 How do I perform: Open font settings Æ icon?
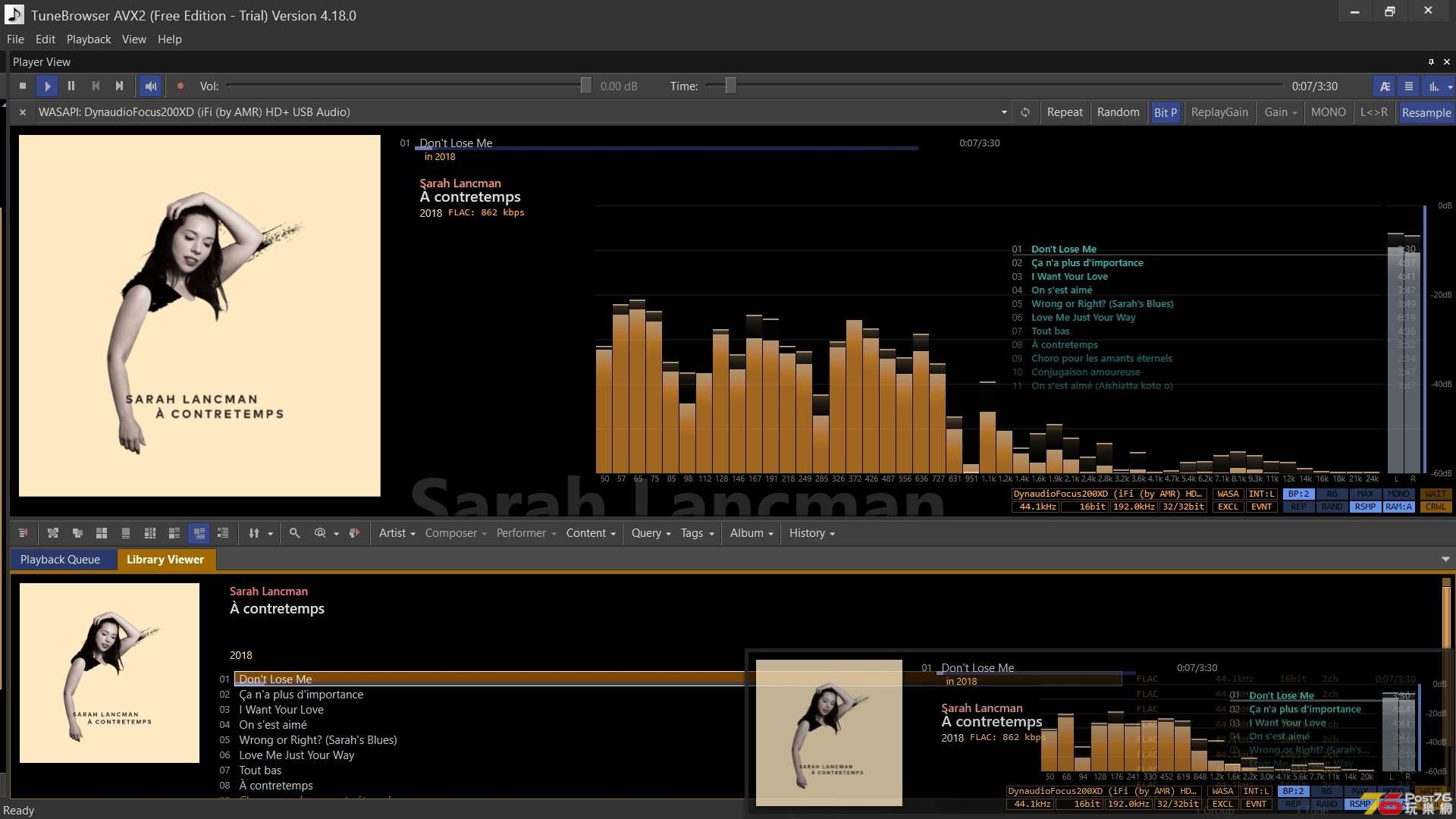coord(1385,86)
